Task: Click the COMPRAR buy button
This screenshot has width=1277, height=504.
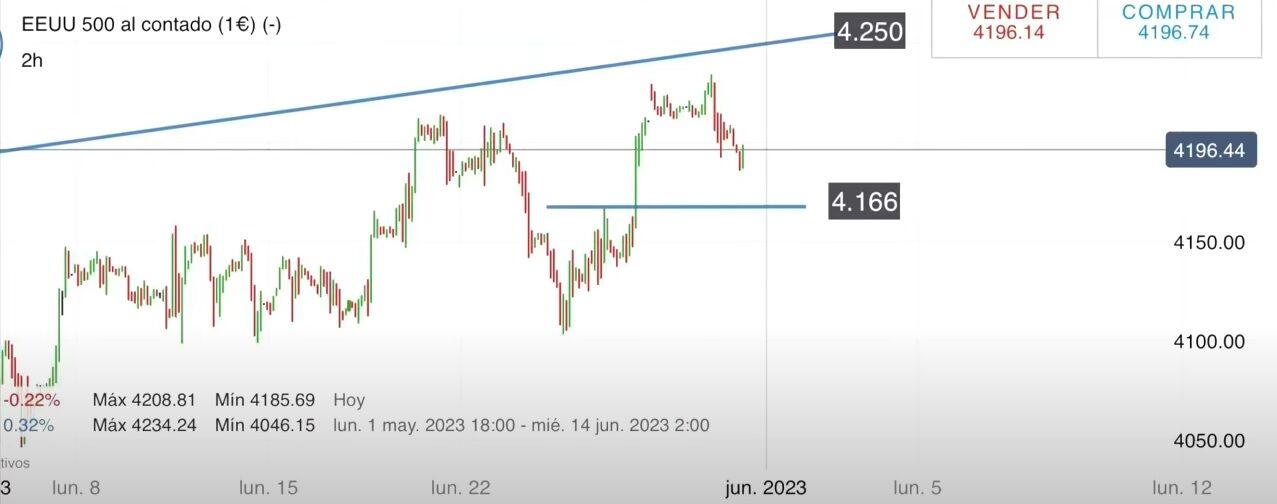Action: pos(1178,23)
